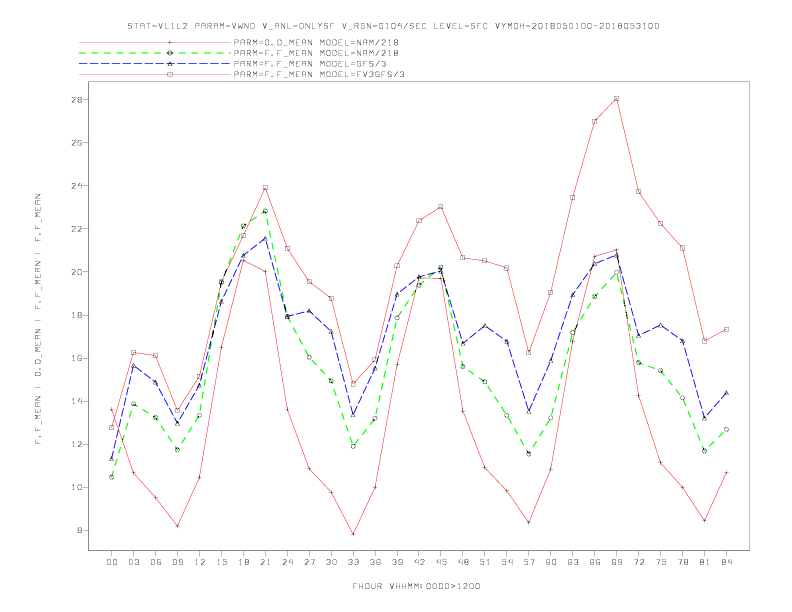Image resolution: width=792 pixels, height=612 pixels.
Task: Click blue GFS triangle data point at hour 57
Action: pos(528,412)
